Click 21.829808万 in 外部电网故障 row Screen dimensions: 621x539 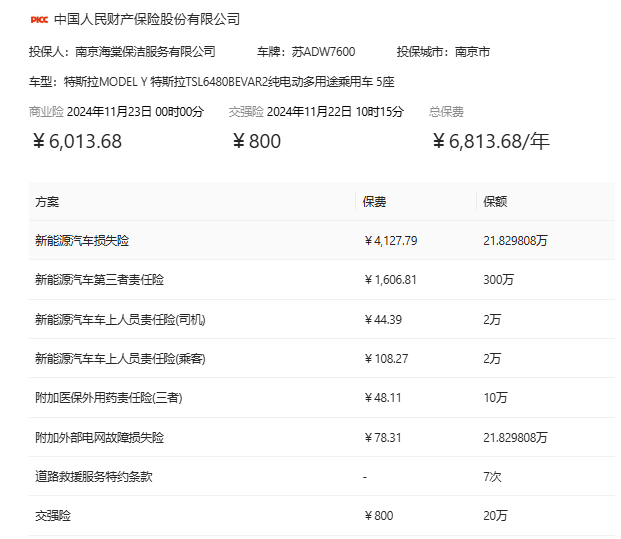coord(515,437)
